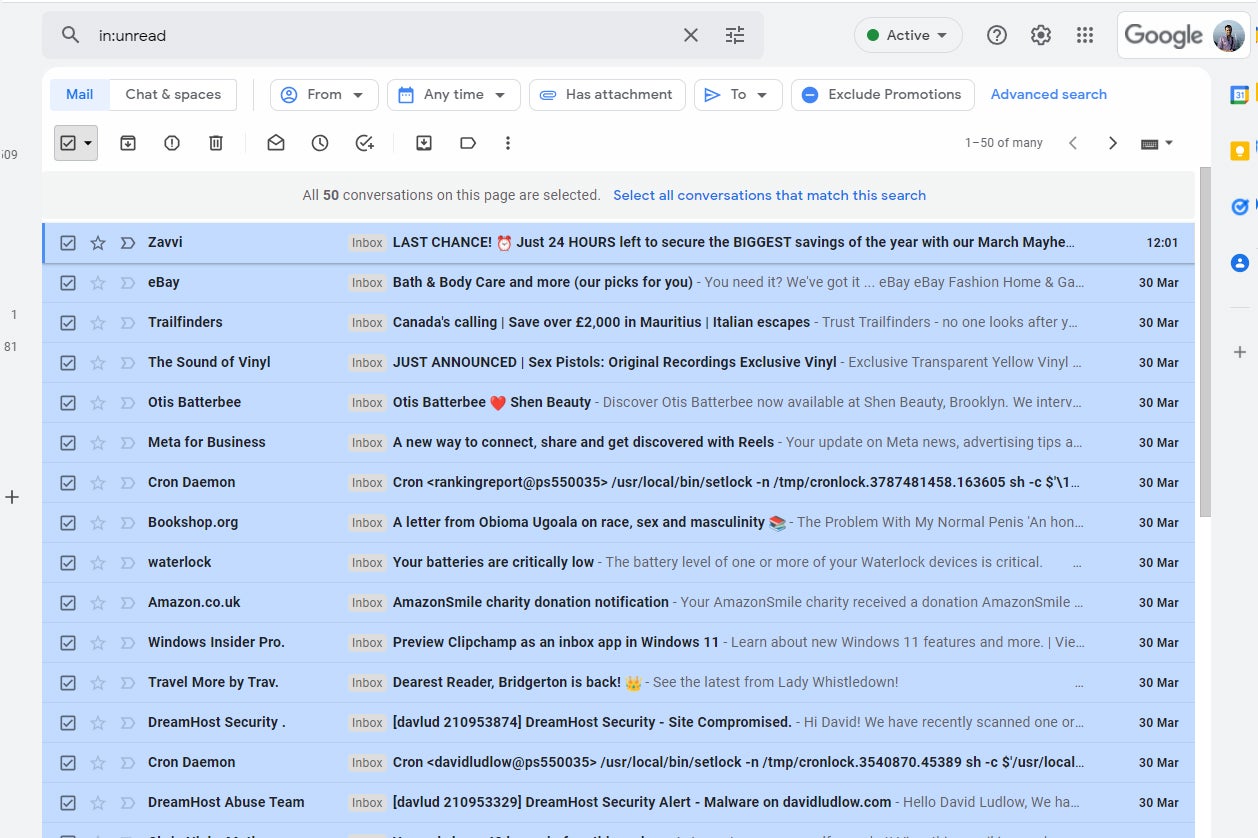Open Google Tasks in side panel
This screenshot has height=838, width=1258.
pyautogui.click(x=1240, y=207)
